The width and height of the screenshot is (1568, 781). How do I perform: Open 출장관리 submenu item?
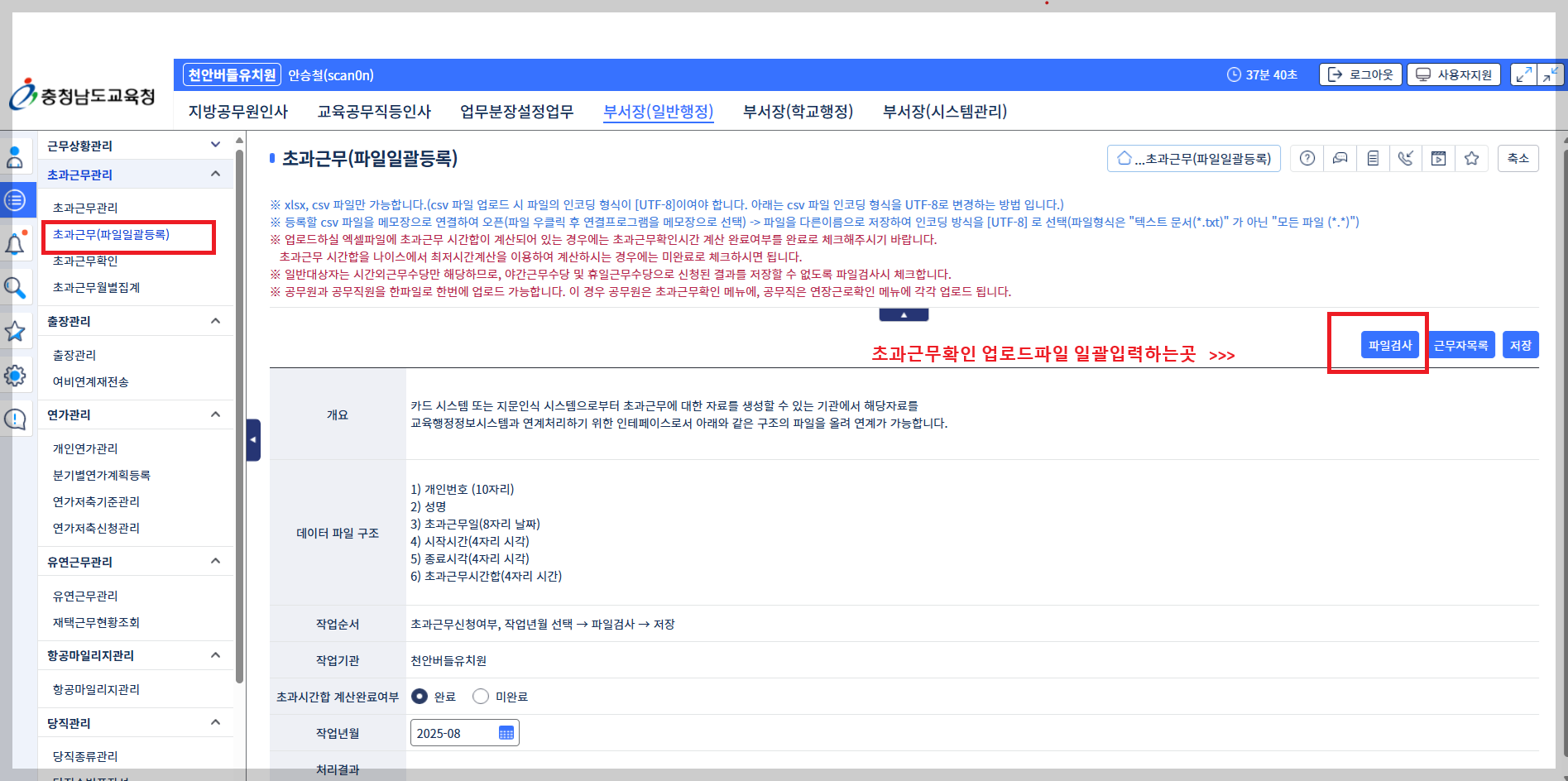(x=74, y=355)
